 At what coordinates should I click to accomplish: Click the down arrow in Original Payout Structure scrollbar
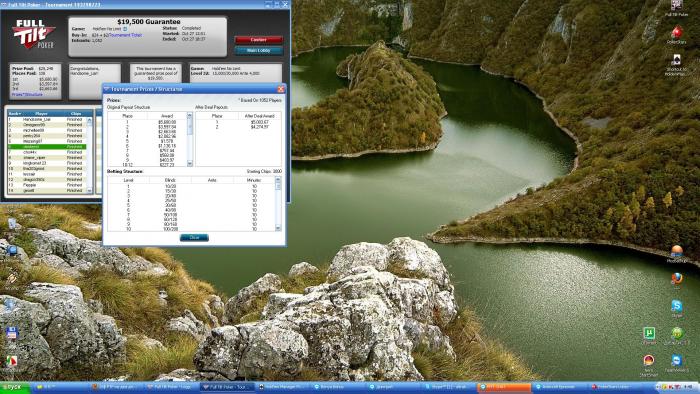(189, 164)
